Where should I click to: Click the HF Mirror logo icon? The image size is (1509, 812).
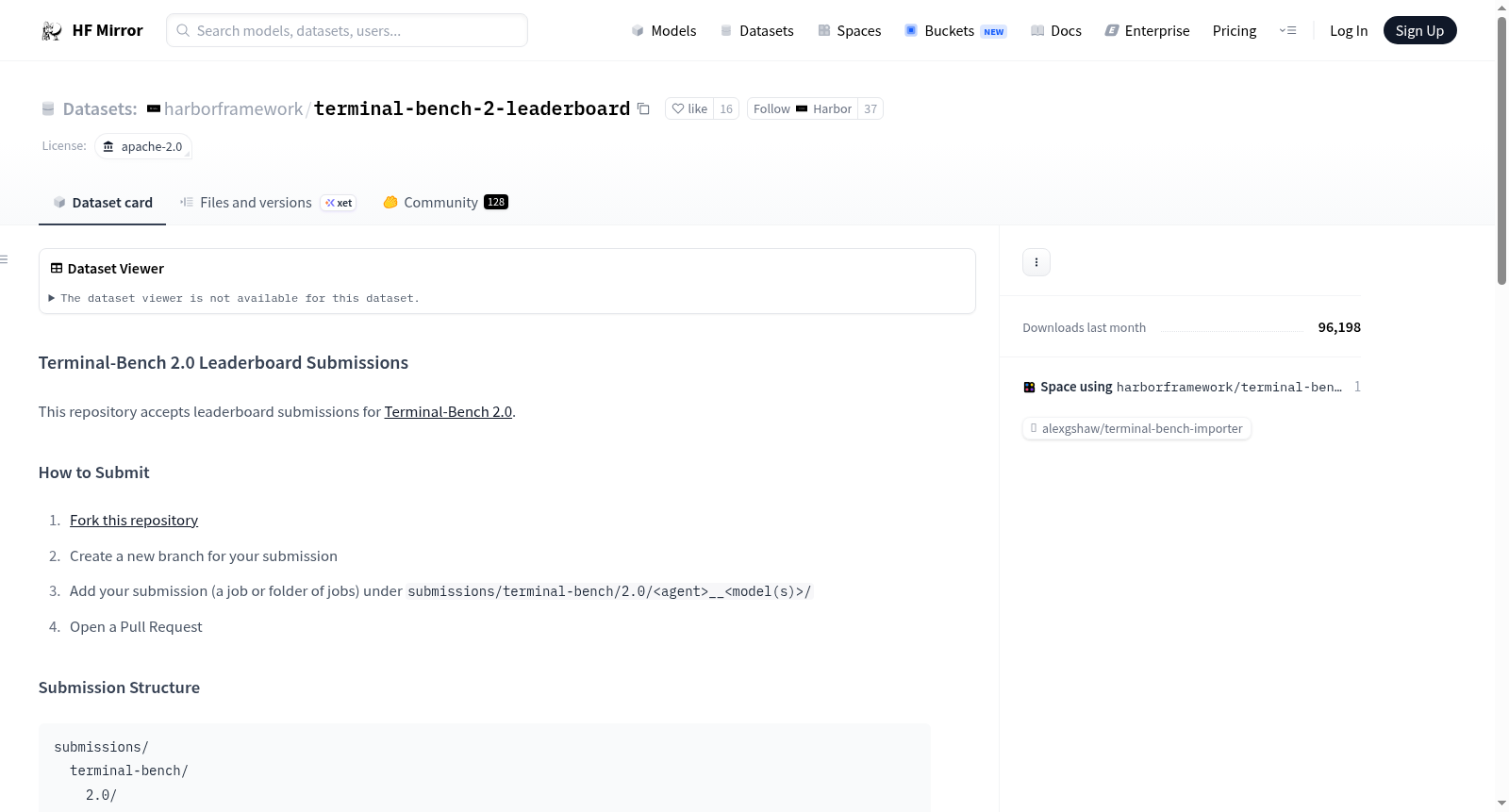(x=52, y=31)
